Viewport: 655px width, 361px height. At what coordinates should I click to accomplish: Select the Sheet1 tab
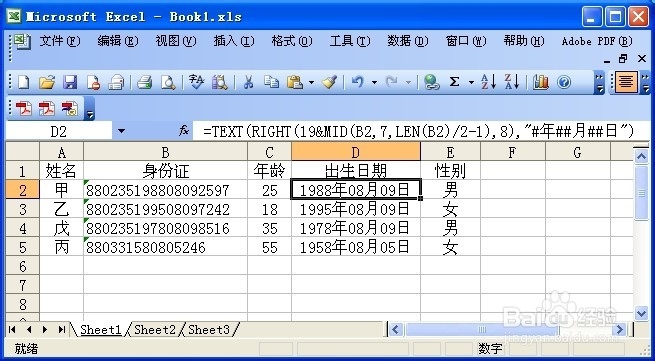pyautogui.click(x=100, y=329)
